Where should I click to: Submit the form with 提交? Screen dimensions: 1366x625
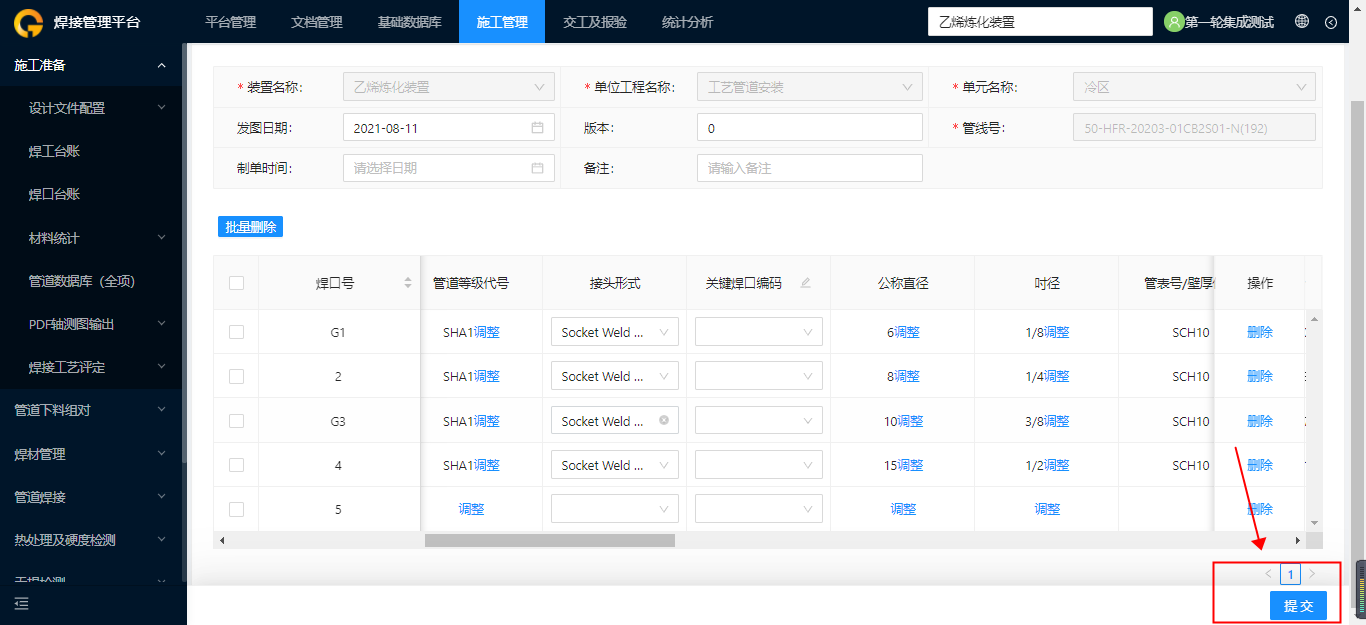pyautogui.click(x=1298, y=606)
